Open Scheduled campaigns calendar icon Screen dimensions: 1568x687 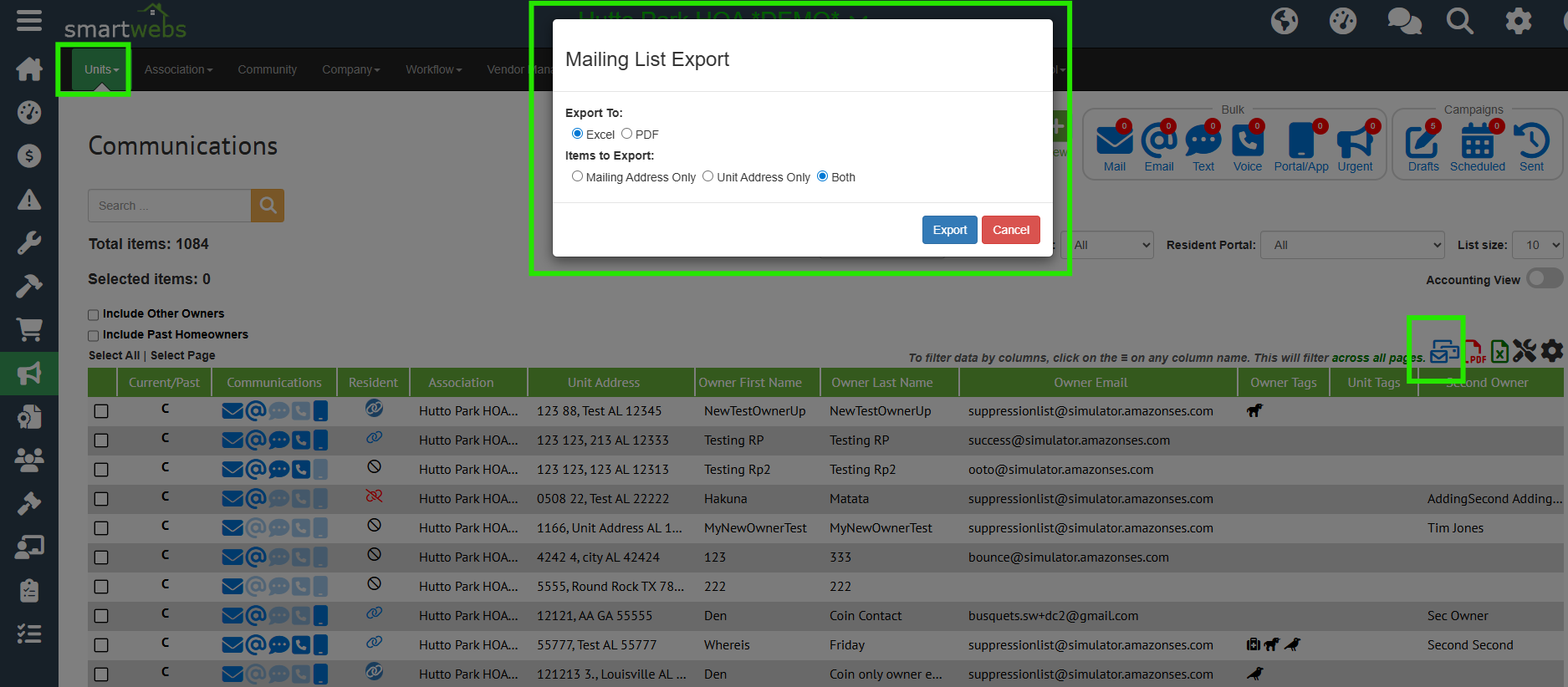click(1477, 142)
